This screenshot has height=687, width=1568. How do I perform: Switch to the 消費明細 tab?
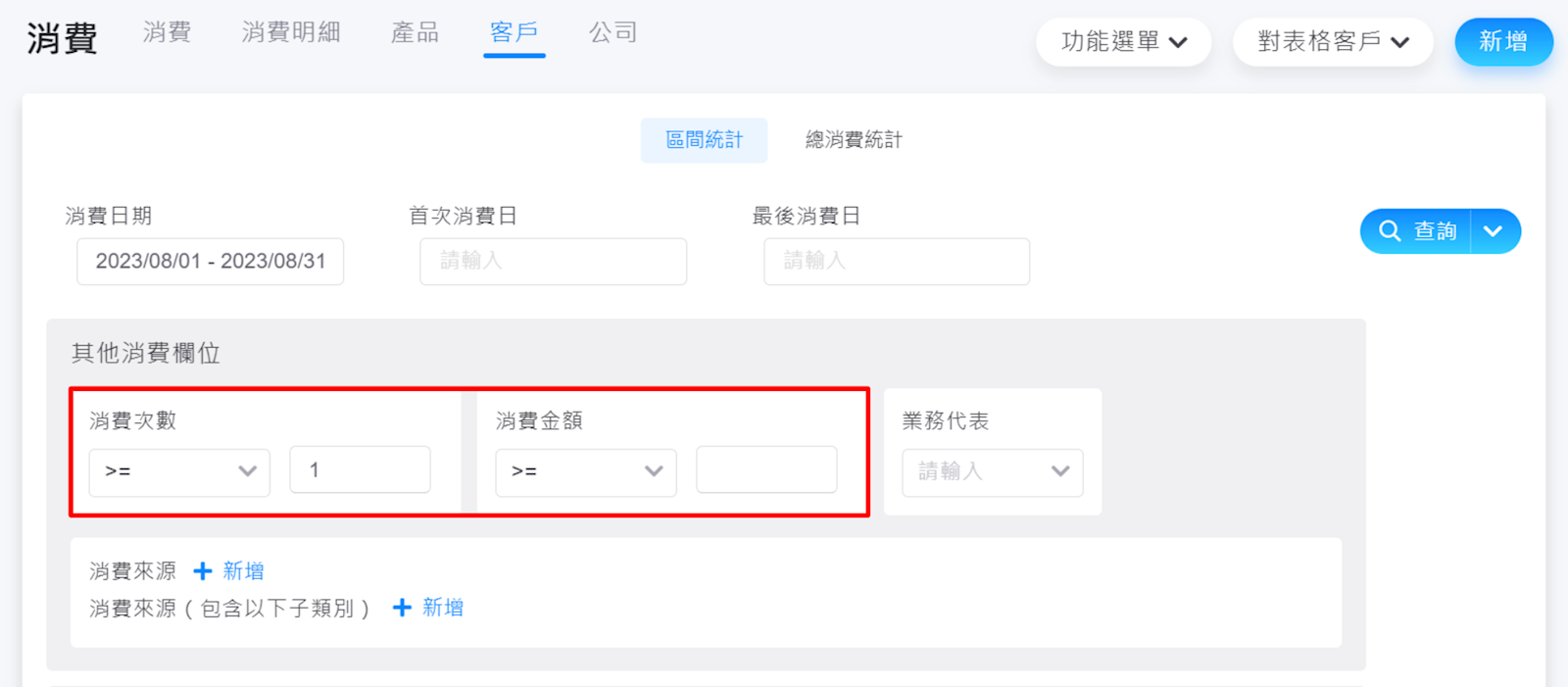tap(291, 32)
